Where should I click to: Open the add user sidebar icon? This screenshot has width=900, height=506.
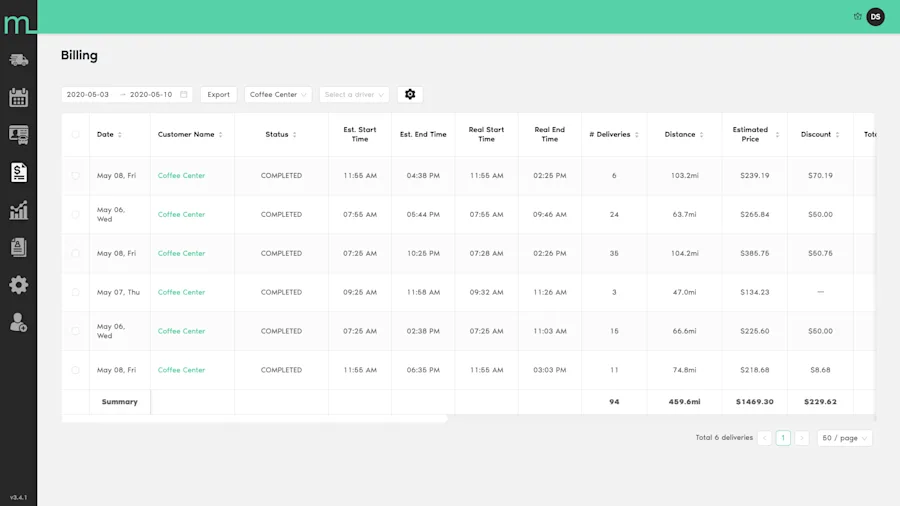(x=18, y=322)
